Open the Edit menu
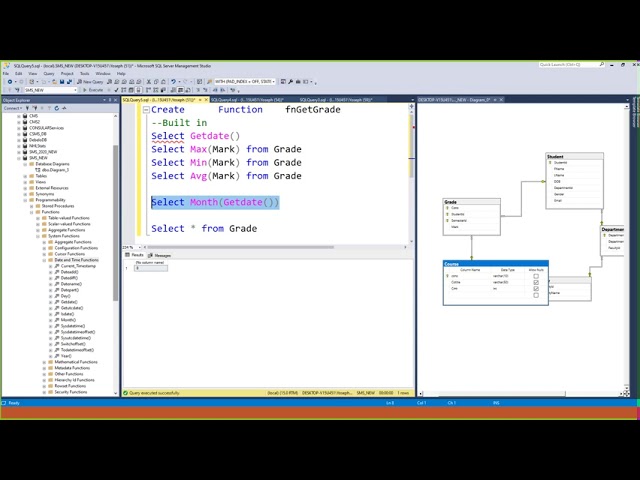640x480 pixels. (19, 74)
